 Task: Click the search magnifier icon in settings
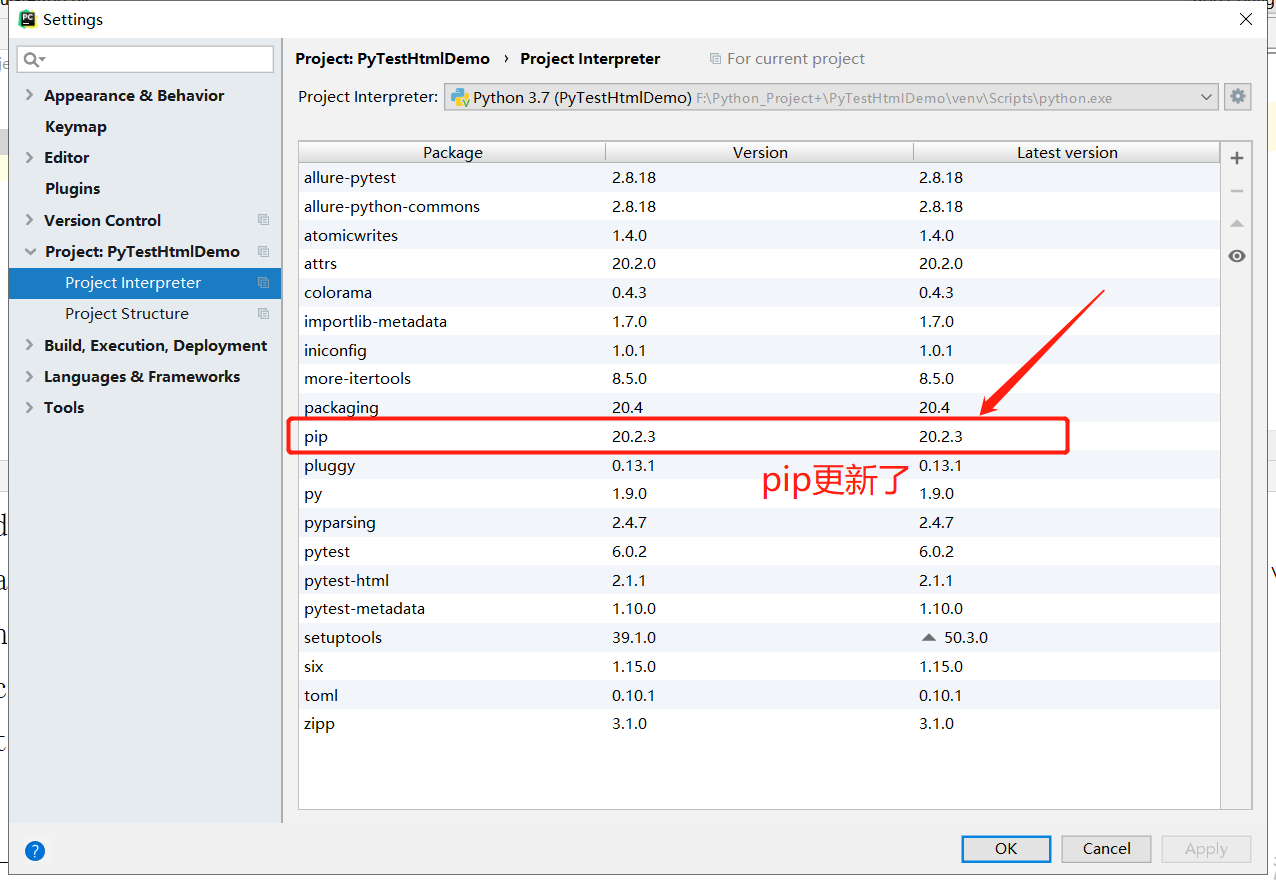tap(34, 60)
